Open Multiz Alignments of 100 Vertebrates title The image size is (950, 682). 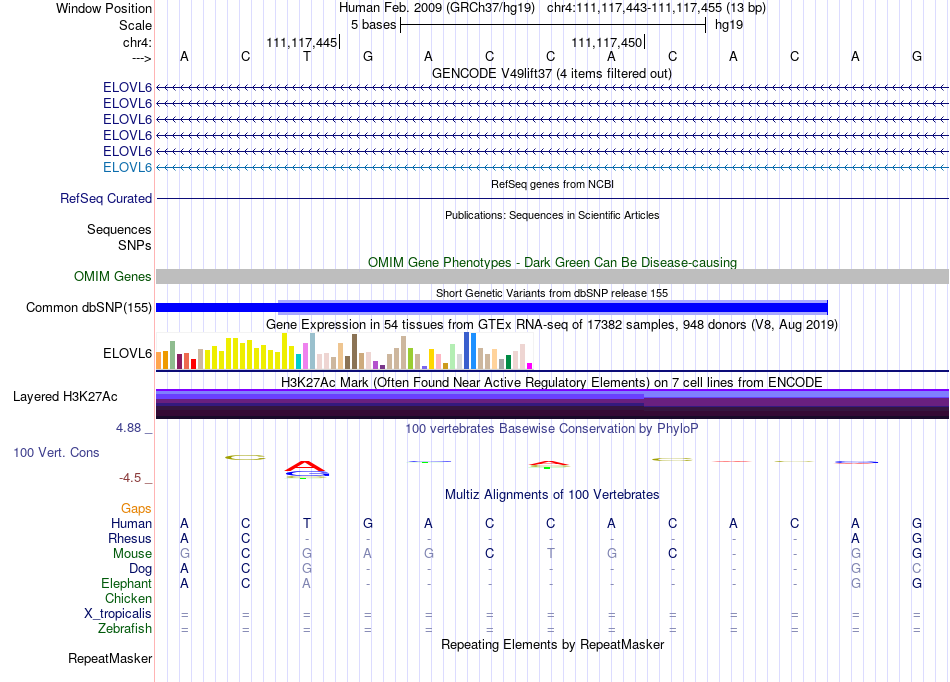(x=552, y=494)
